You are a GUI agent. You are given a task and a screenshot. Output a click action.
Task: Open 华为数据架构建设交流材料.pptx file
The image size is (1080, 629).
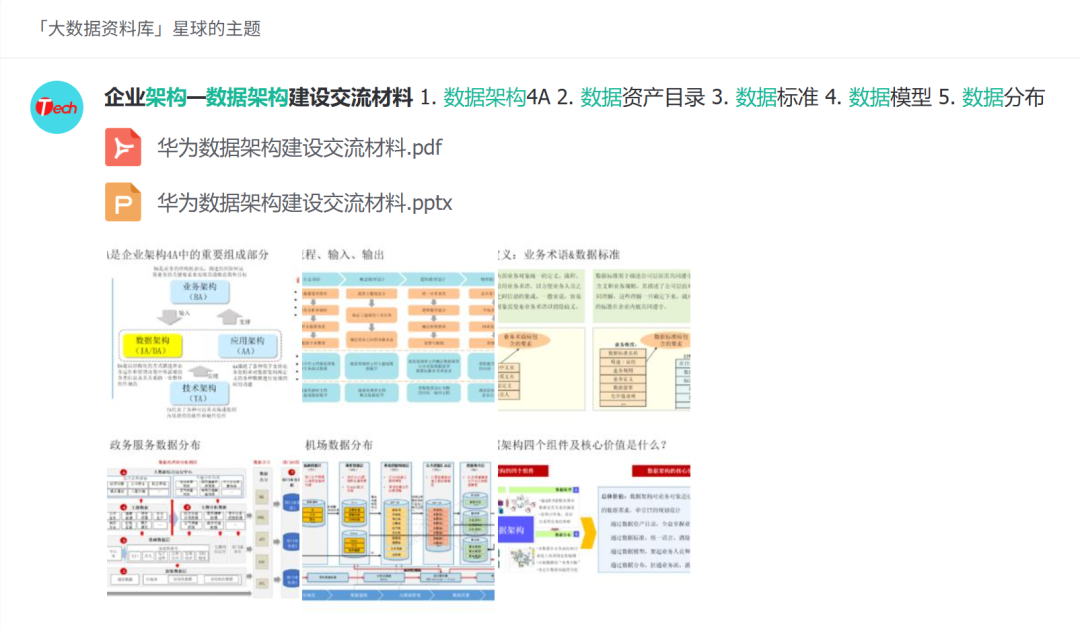304,203
